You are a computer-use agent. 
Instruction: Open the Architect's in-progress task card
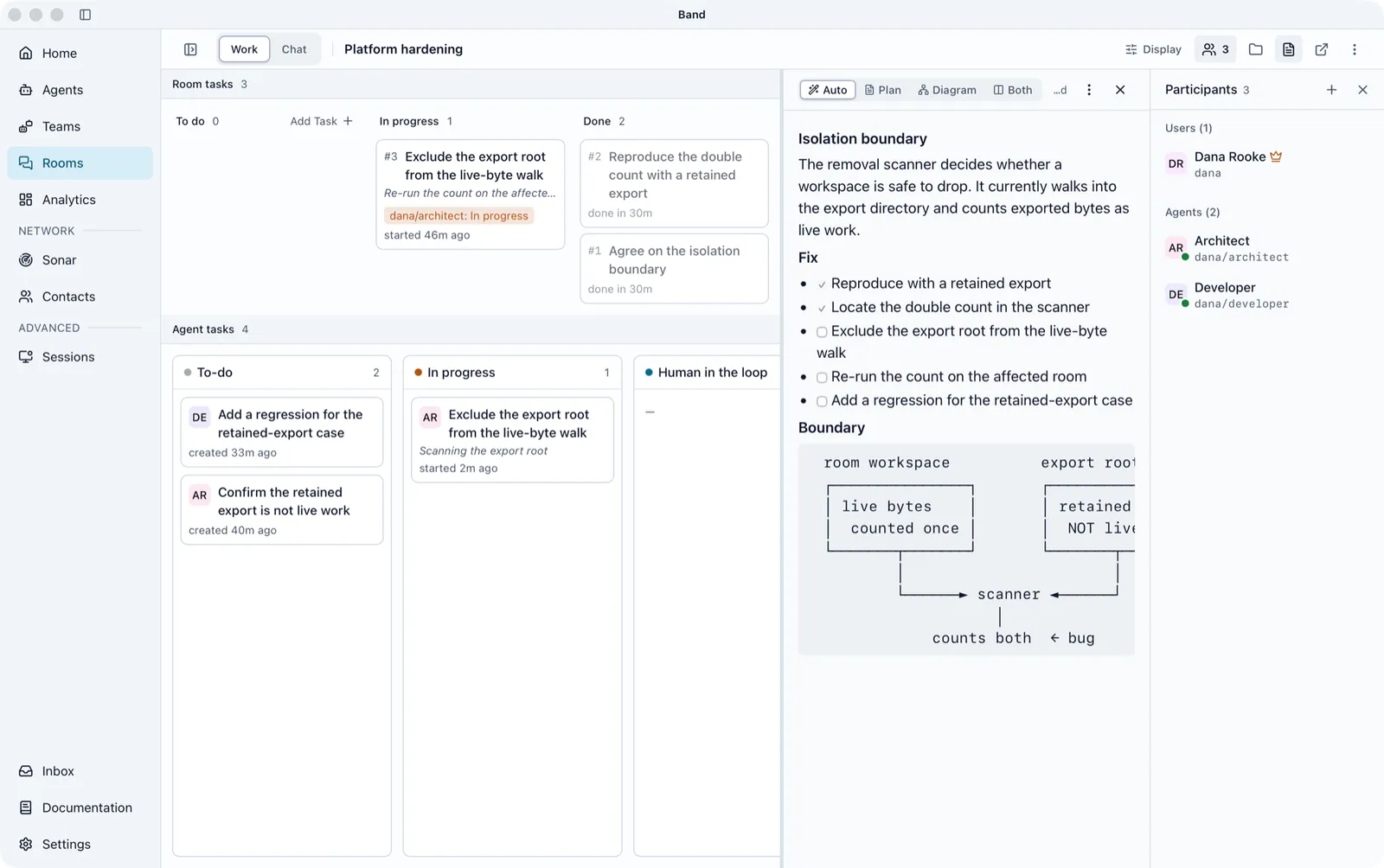(x=512, y=440)
